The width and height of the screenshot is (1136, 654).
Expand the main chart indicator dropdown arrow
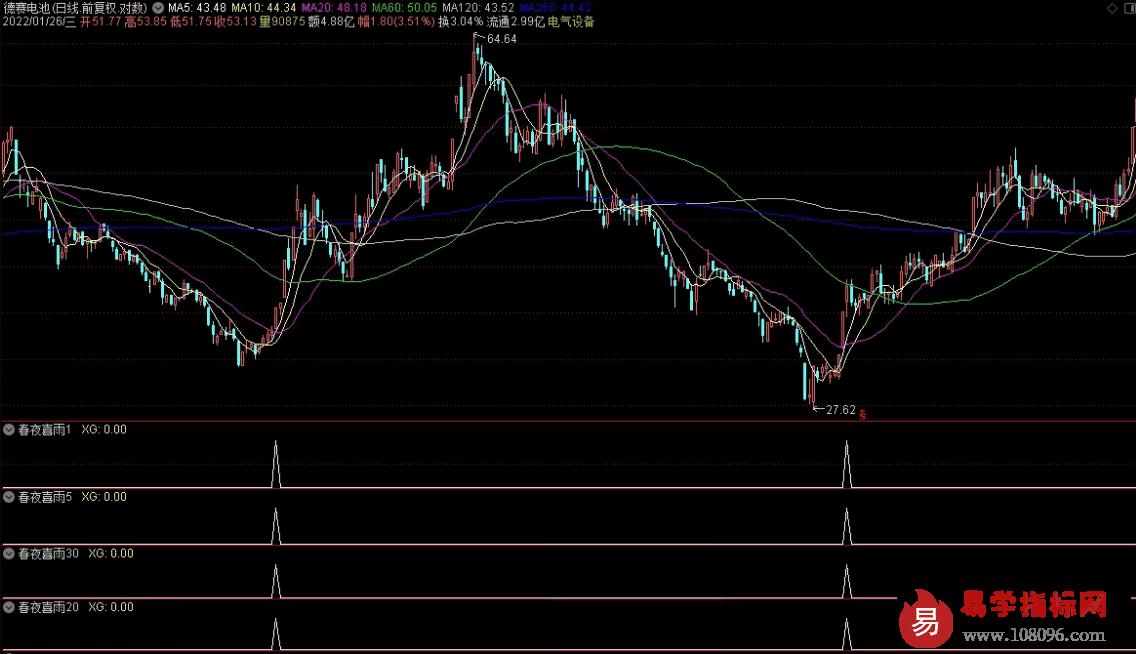coord(158,7)
